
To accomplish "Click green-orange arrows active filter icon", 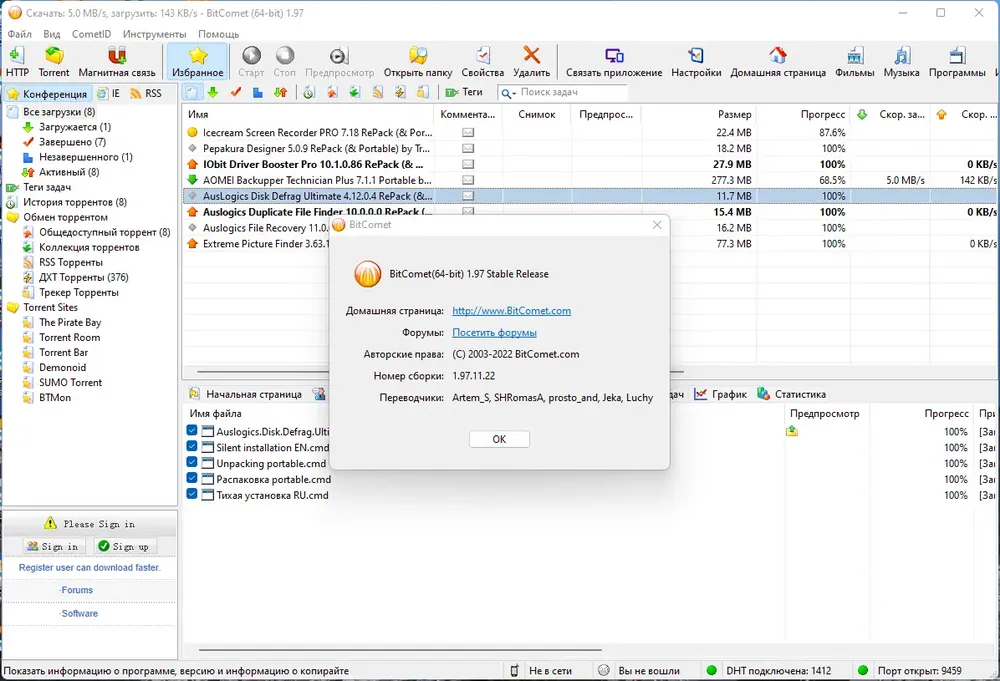I will [x=280, y=92].
